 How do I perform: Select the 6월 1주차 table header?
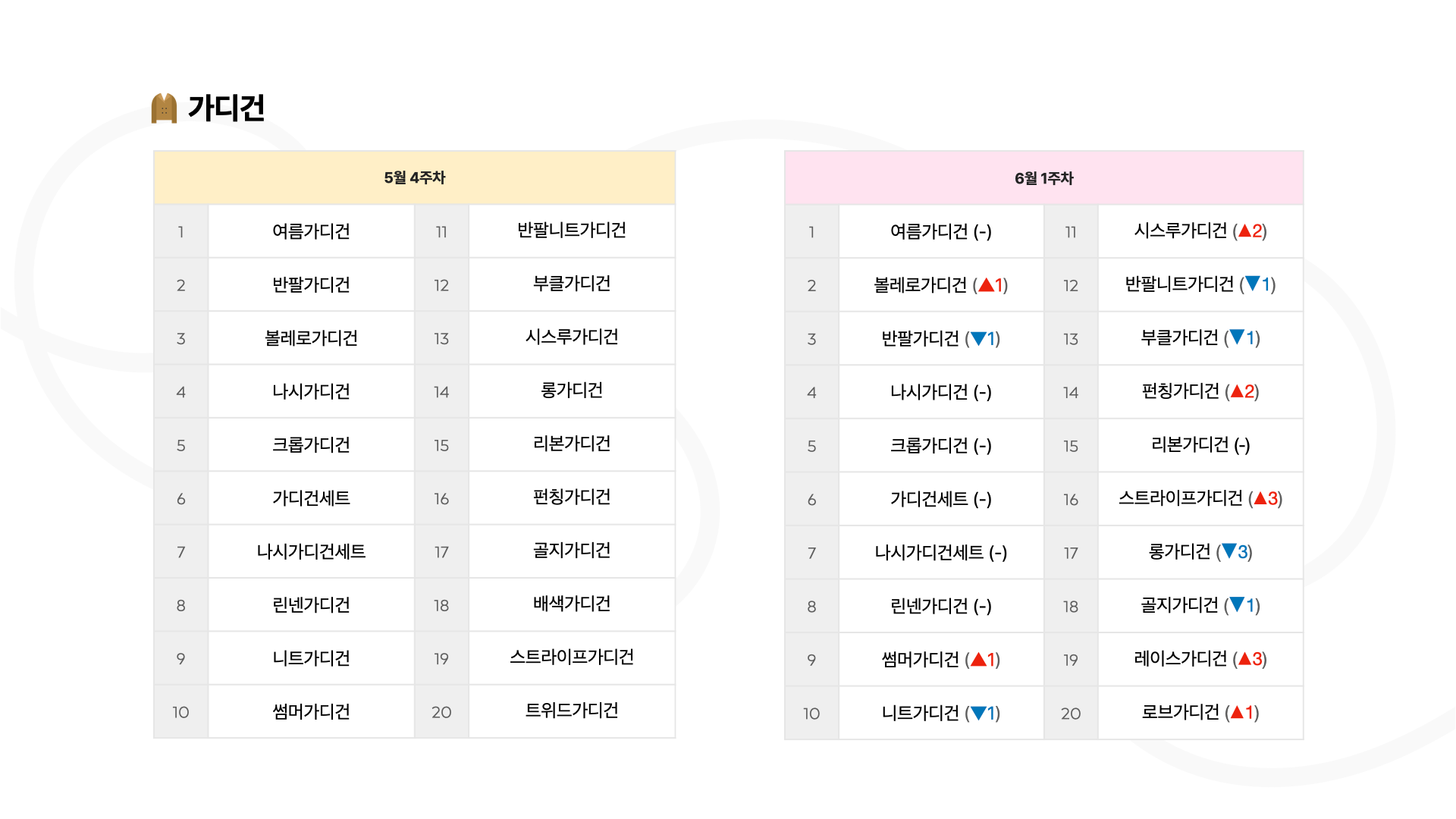click(1044, 178)
